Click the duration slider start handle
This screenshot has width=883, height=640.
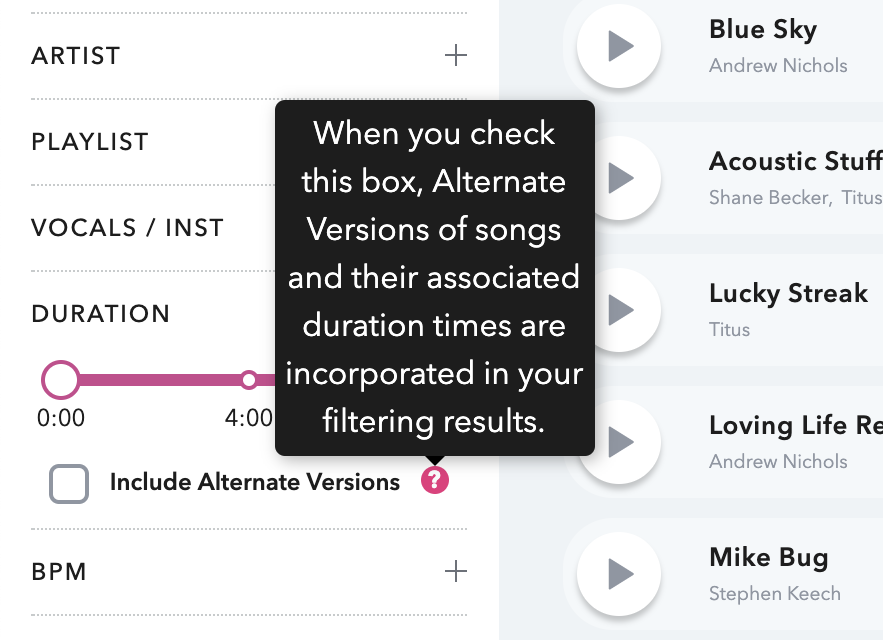61,380
